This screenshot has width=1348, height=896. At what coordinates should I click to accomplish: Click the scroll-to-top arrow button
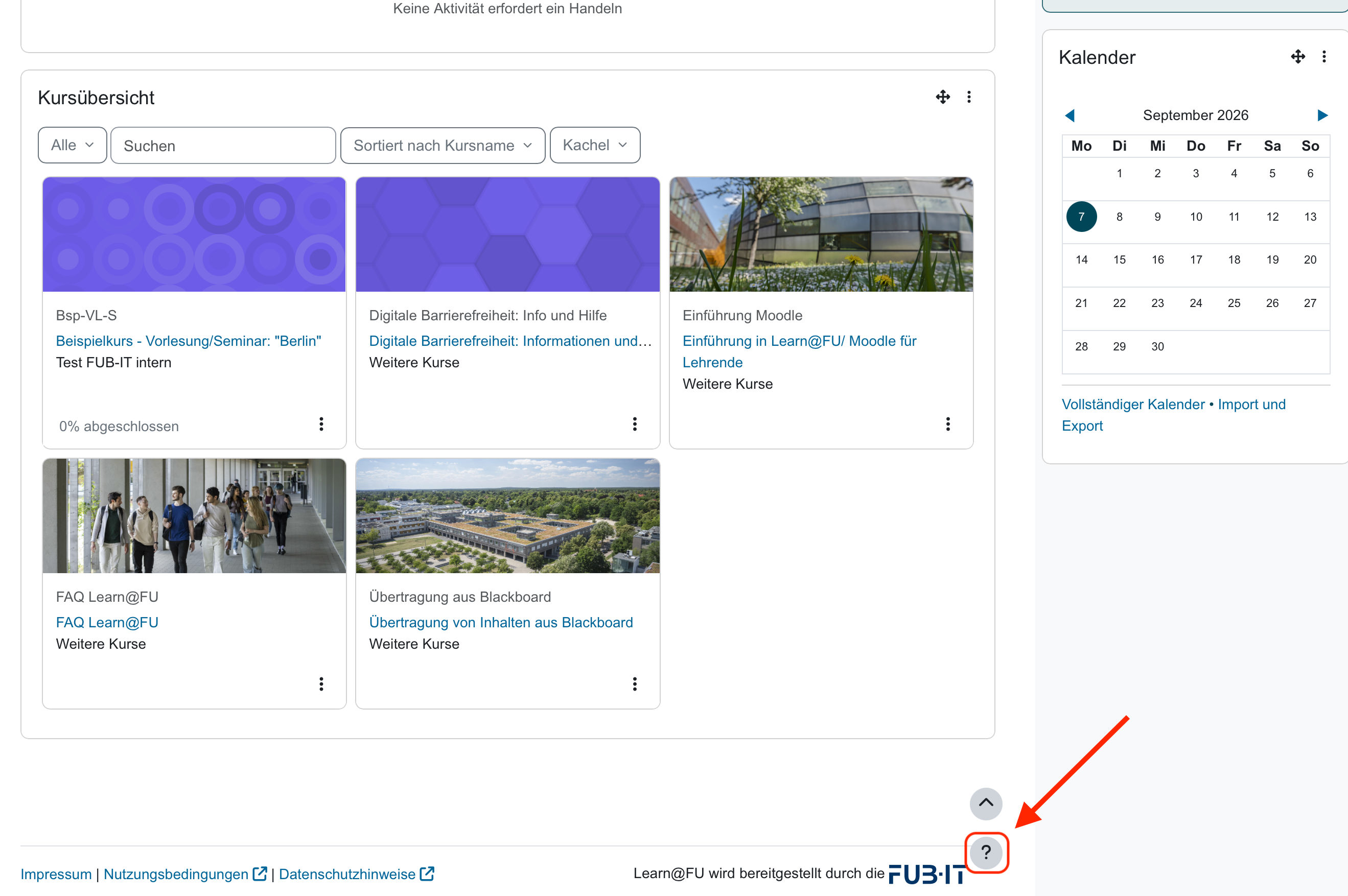tap(986, 804)
